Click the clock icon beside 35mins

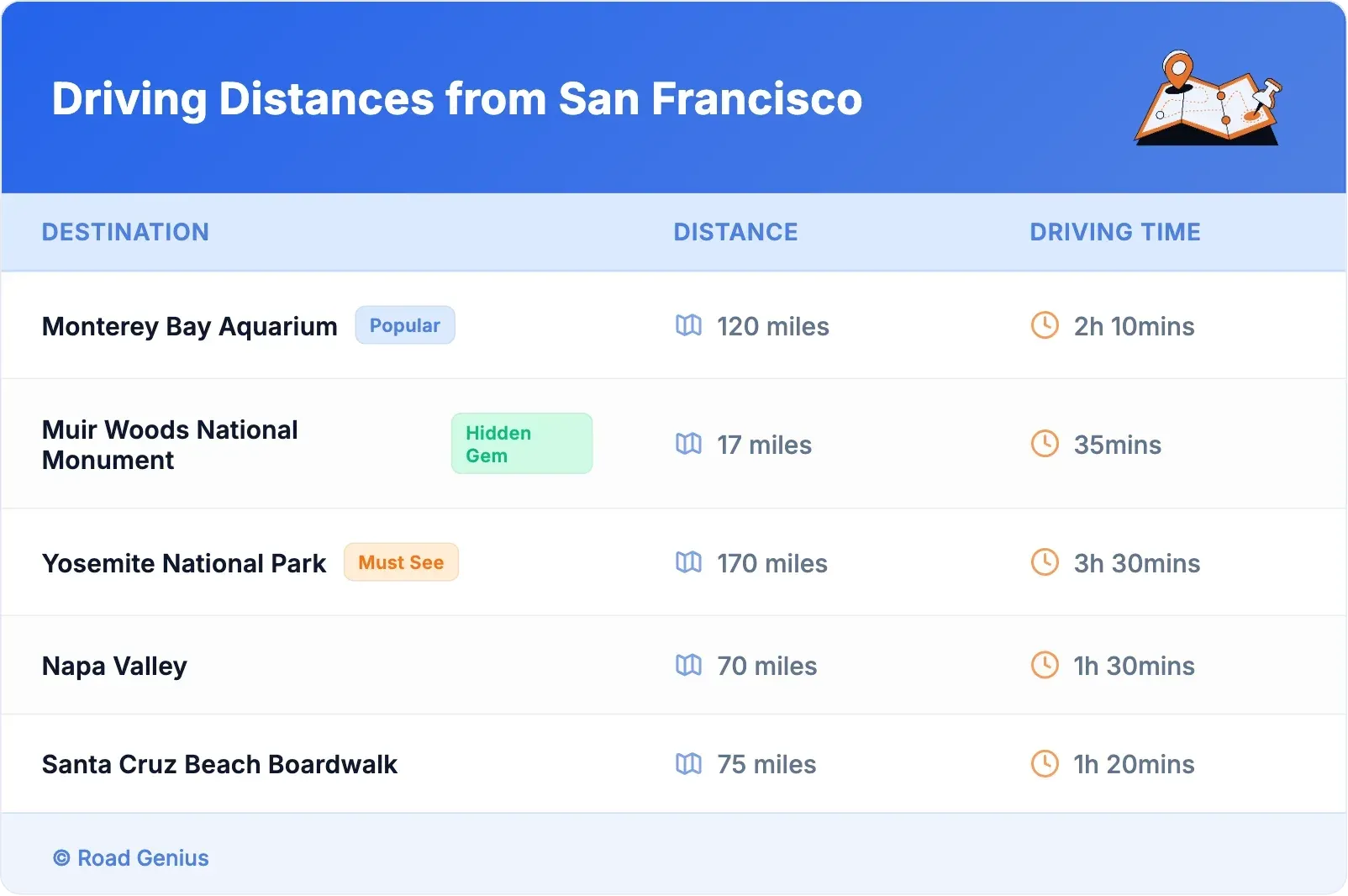coord(1045,444)
